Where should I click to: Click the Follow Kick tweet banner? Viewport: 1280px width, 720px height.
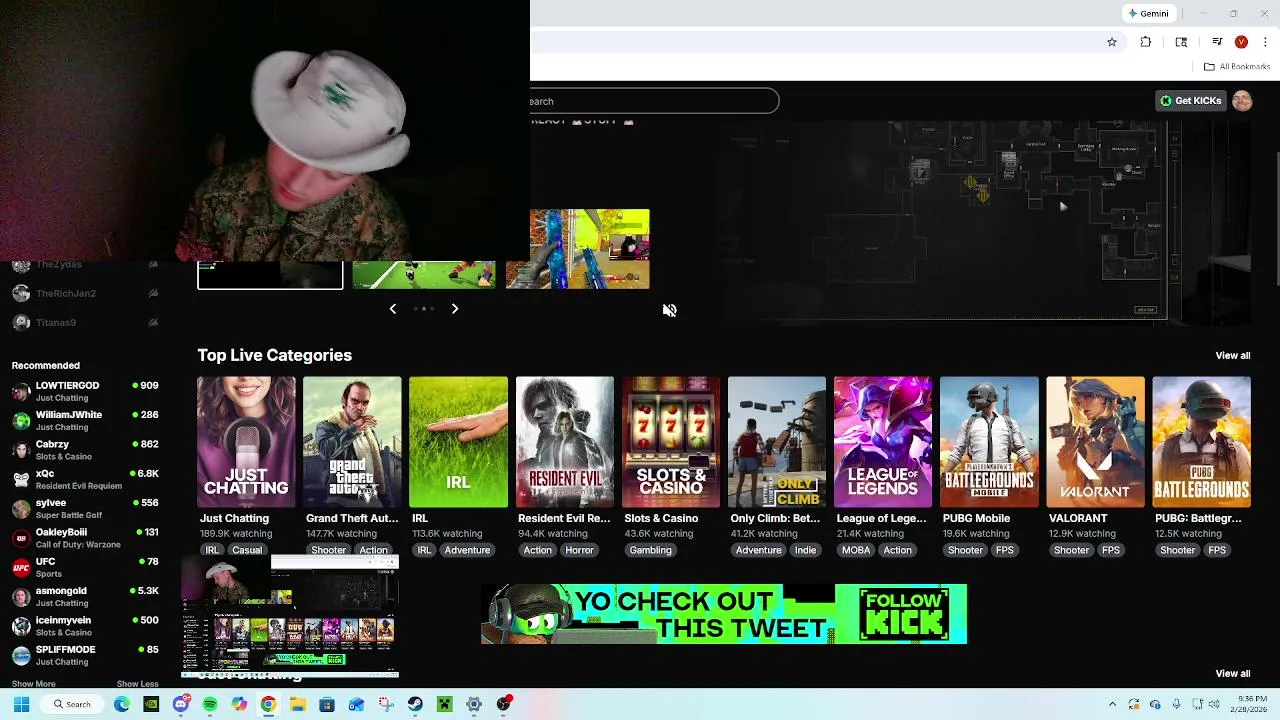click(724, 614)
